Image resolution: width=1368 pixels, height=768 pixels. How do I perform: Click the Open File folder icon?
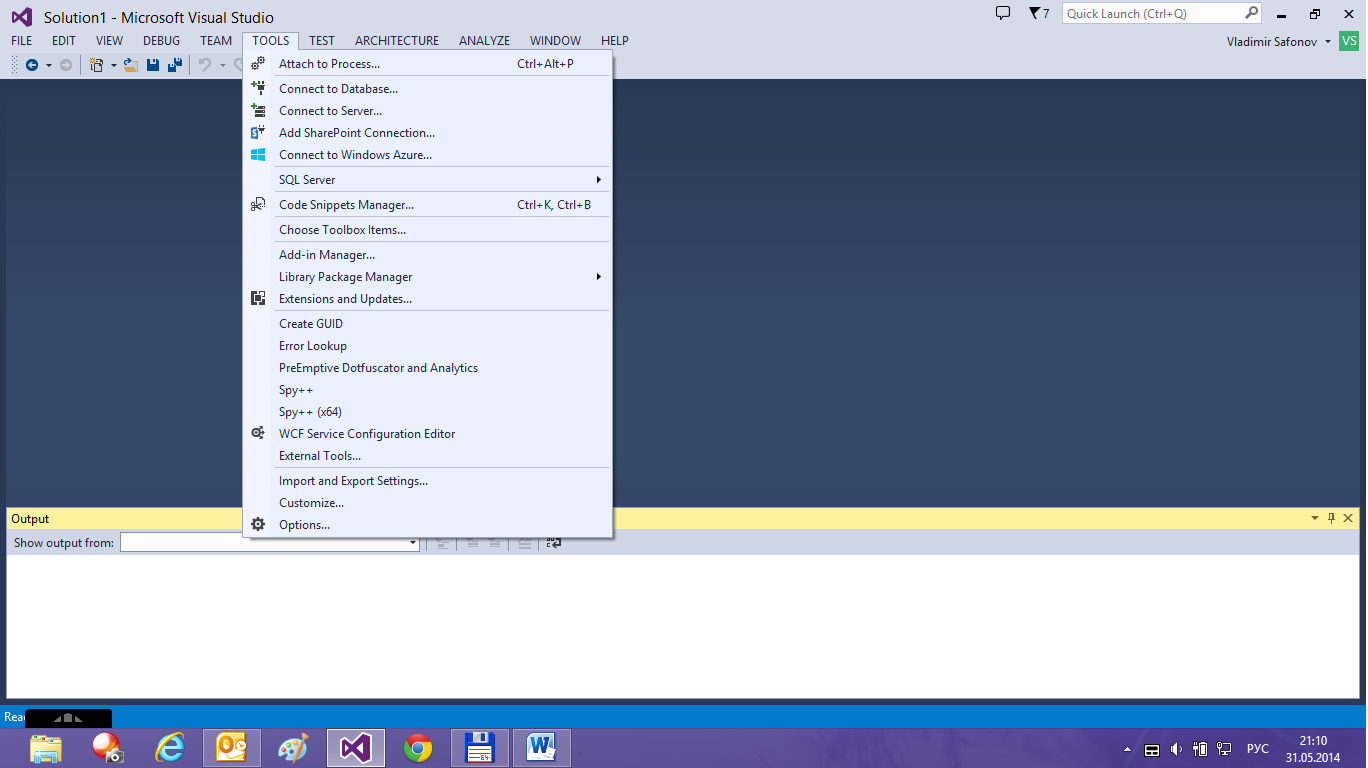click(x=130, y=65)
